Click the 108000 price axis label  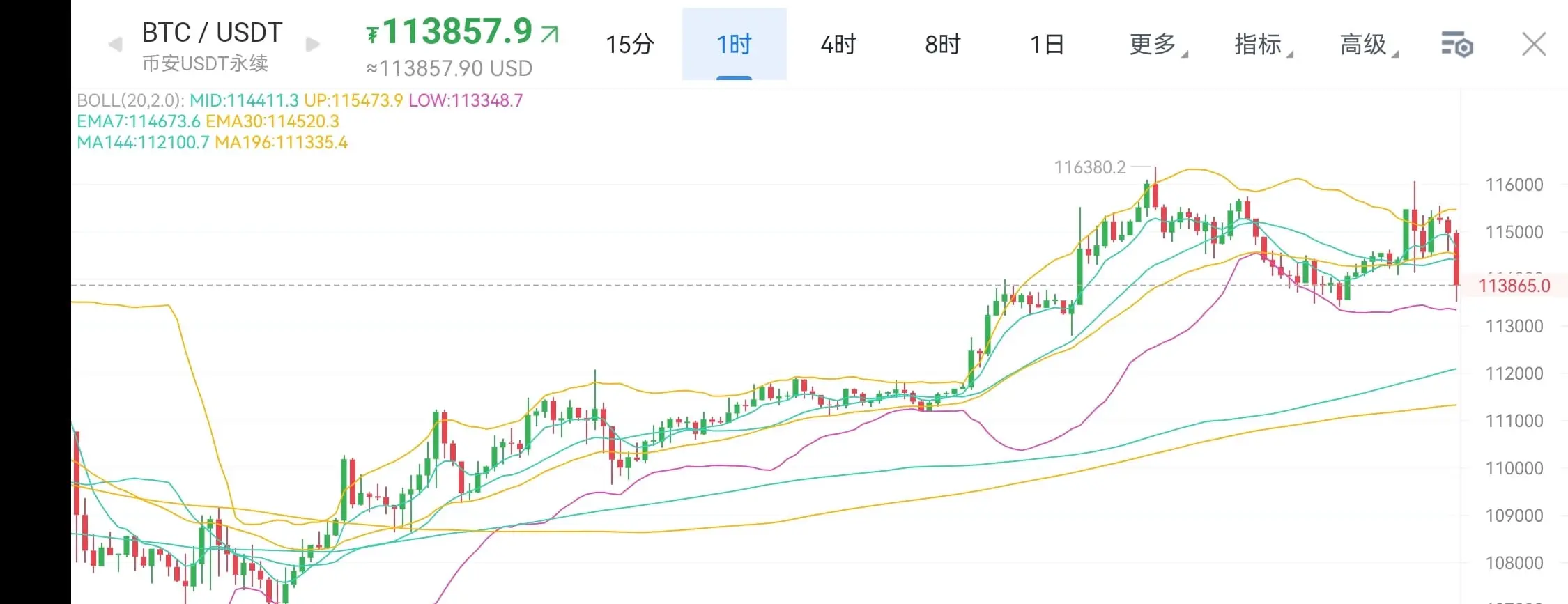1514,563
